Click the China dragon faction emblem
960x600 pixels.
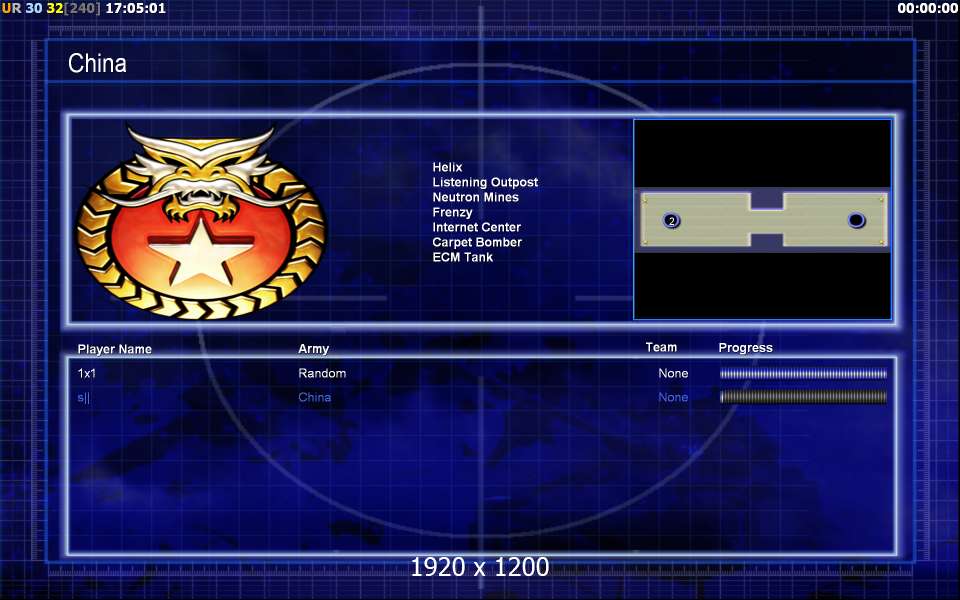(201, 222)
